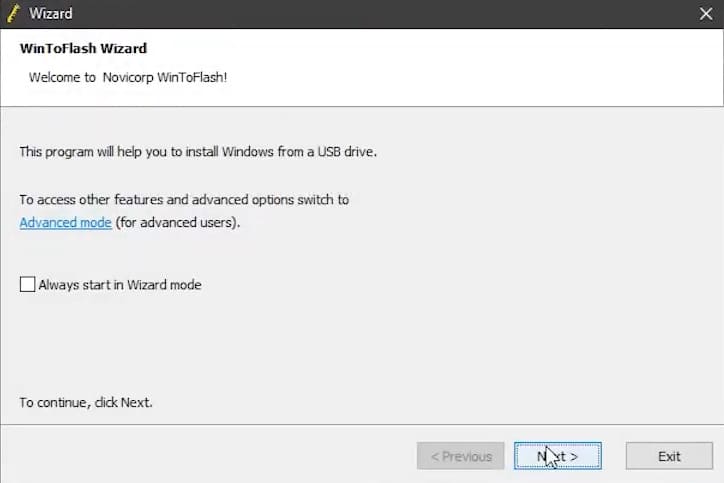Open the Advanced mode link
Screen dimensions: 724x483
pyautogui.click(x=65, y=222)
